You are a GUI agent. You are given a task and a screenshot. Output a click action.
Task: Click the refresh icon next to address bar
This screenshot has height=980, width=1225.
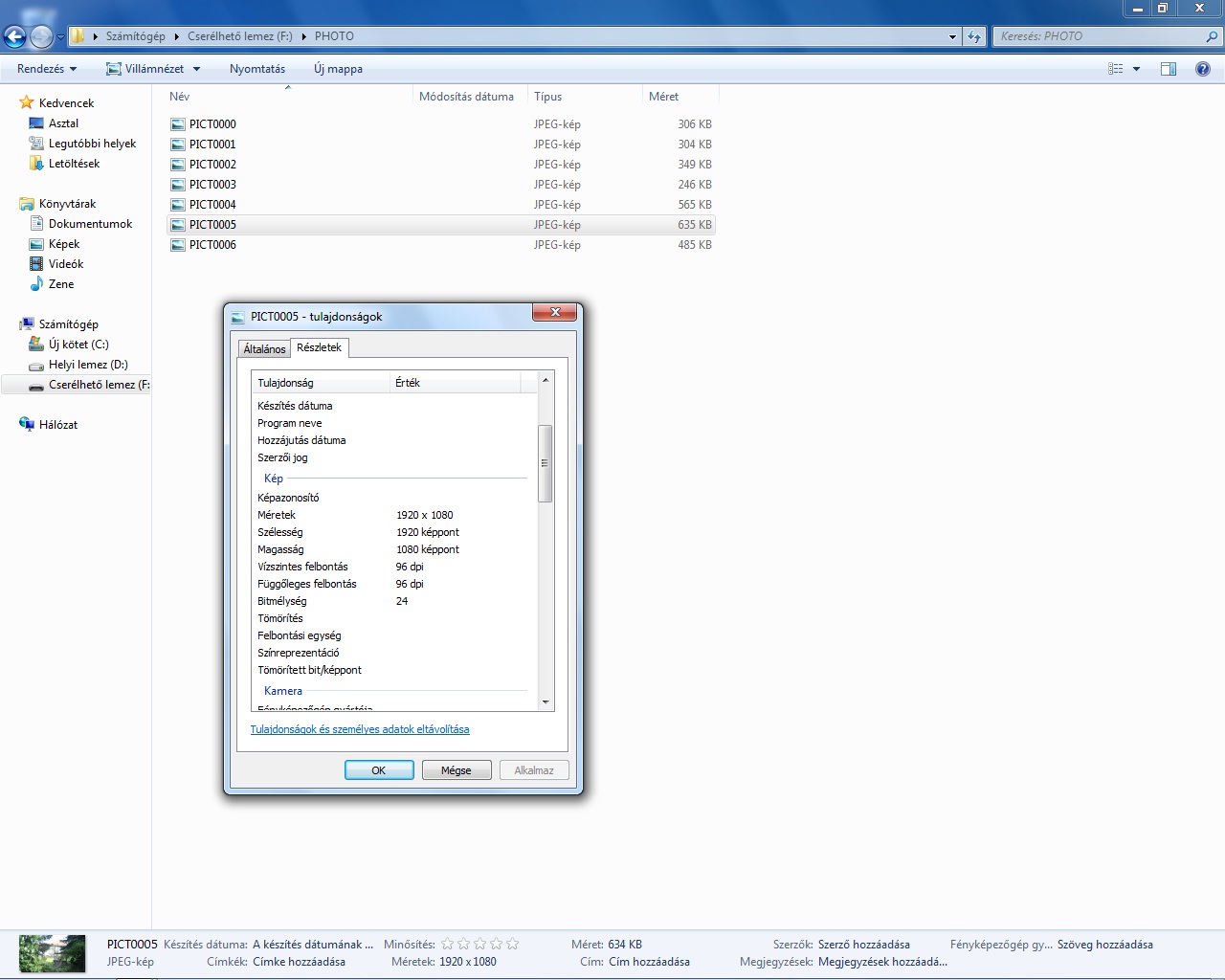coord(974,36)
